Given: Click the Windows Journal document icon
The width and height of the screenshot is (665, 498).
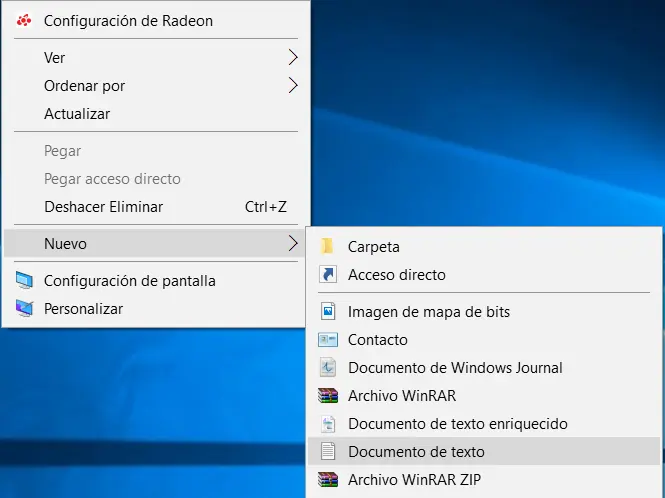Looking at the screenshot, I should (328, 367).
